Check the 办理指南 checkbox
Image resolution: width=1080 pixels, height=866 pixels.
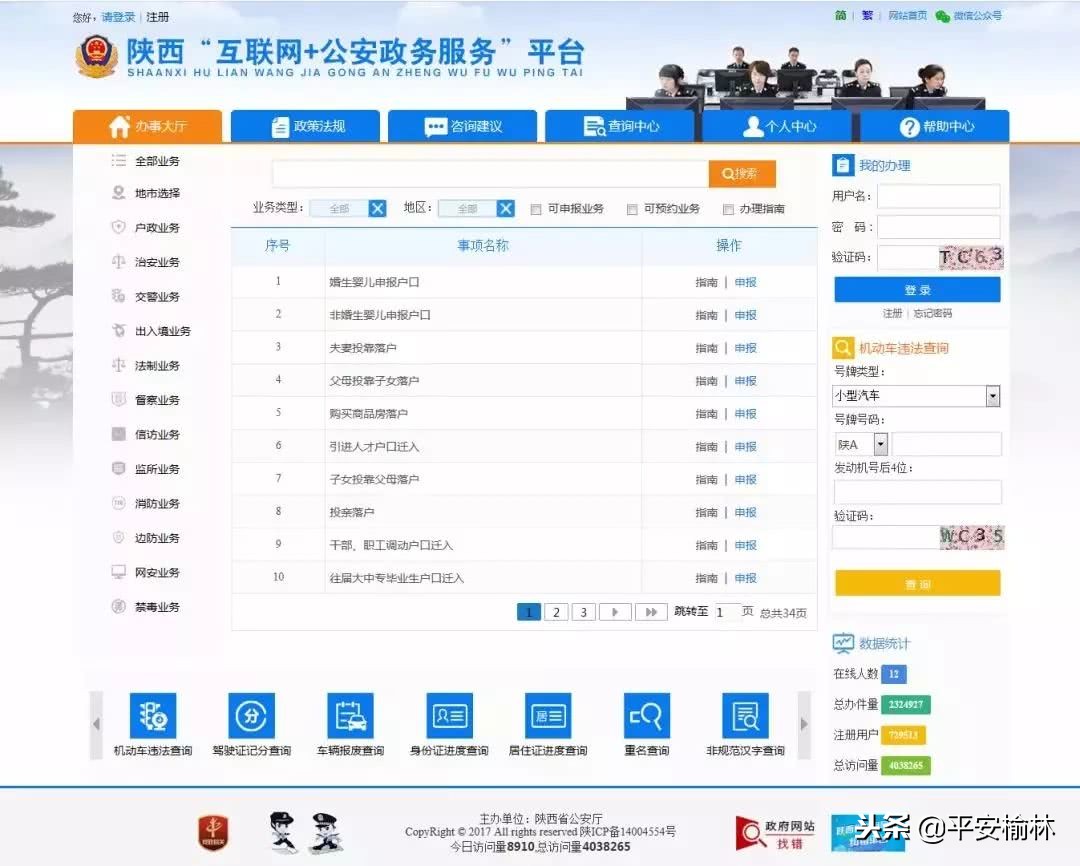(727, 209)
